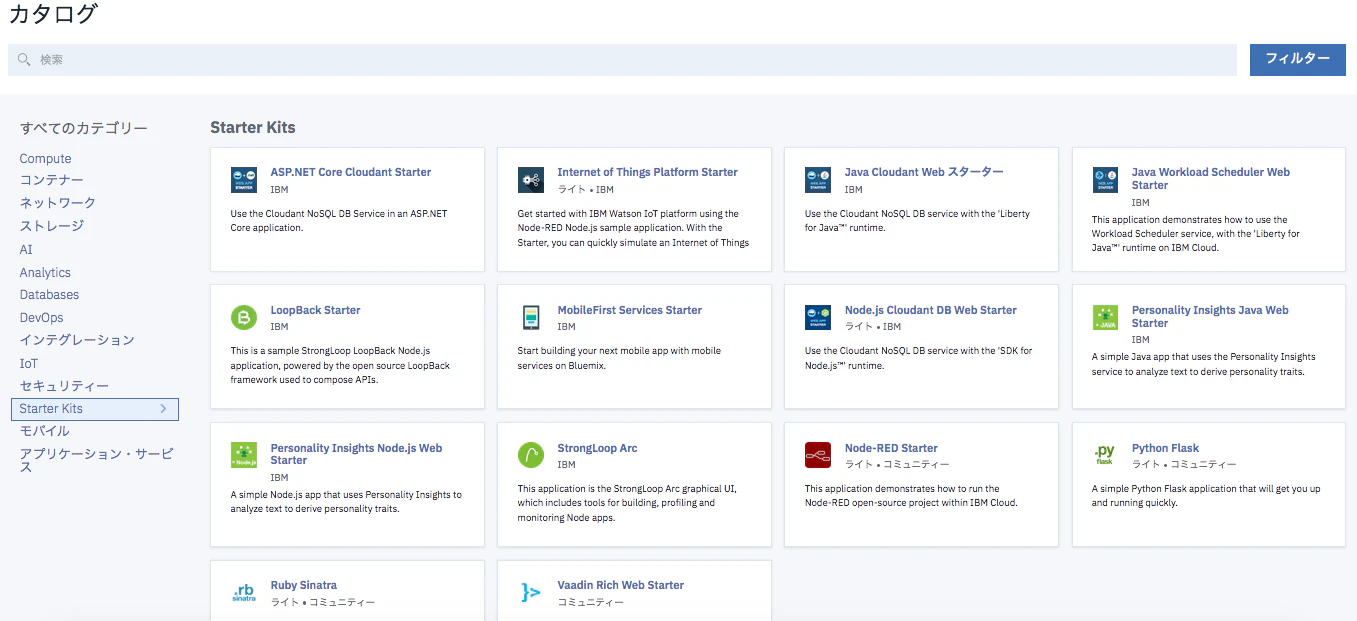Choose the セキュリティー category
This screenshot has width=1357, height=621.
[64, 386]
